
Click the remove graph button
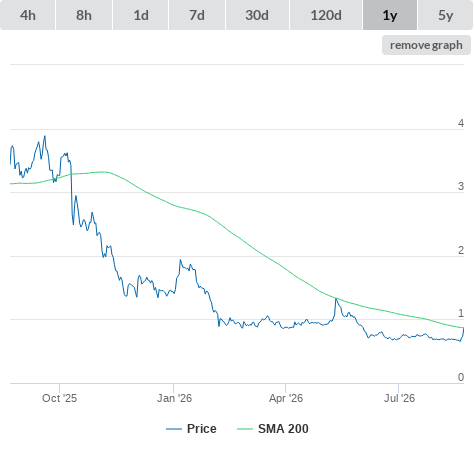[x=426, y=45]
